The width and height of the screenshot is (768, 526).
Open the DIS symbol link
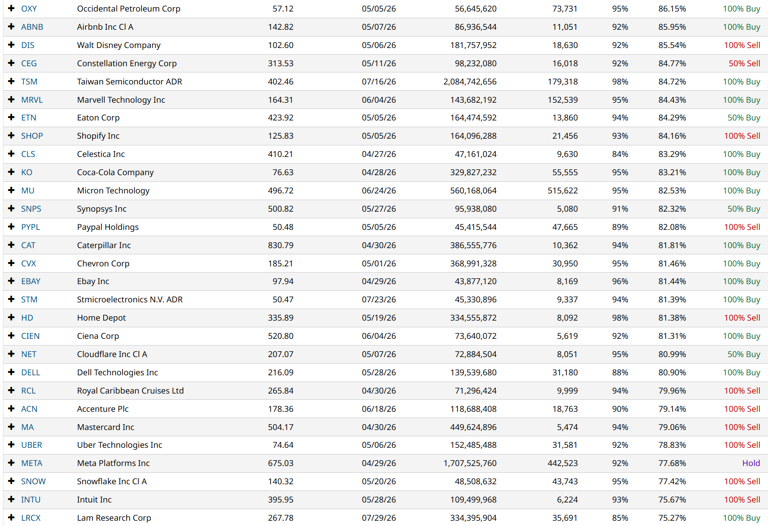28,46
